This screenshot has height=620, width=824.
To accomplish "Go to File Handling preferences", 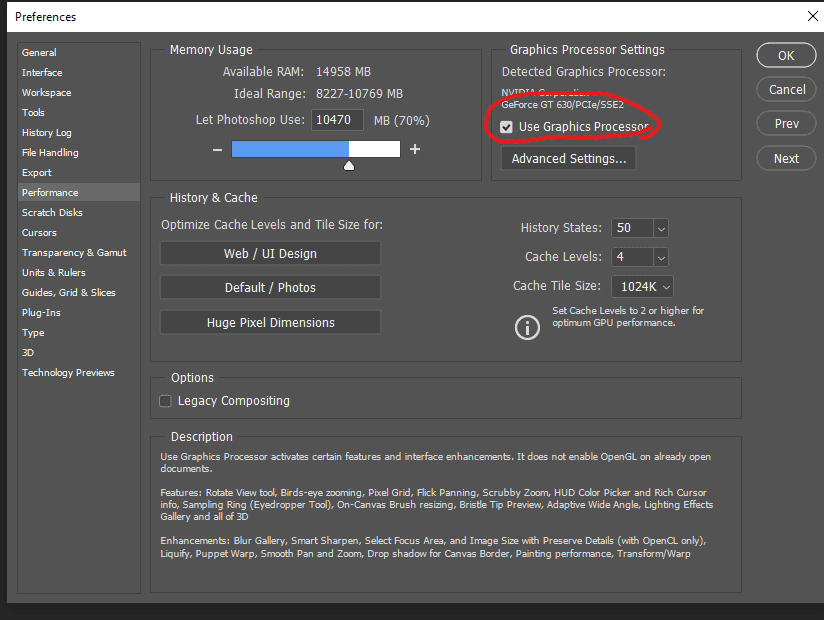I will click(x=50, y=152).
